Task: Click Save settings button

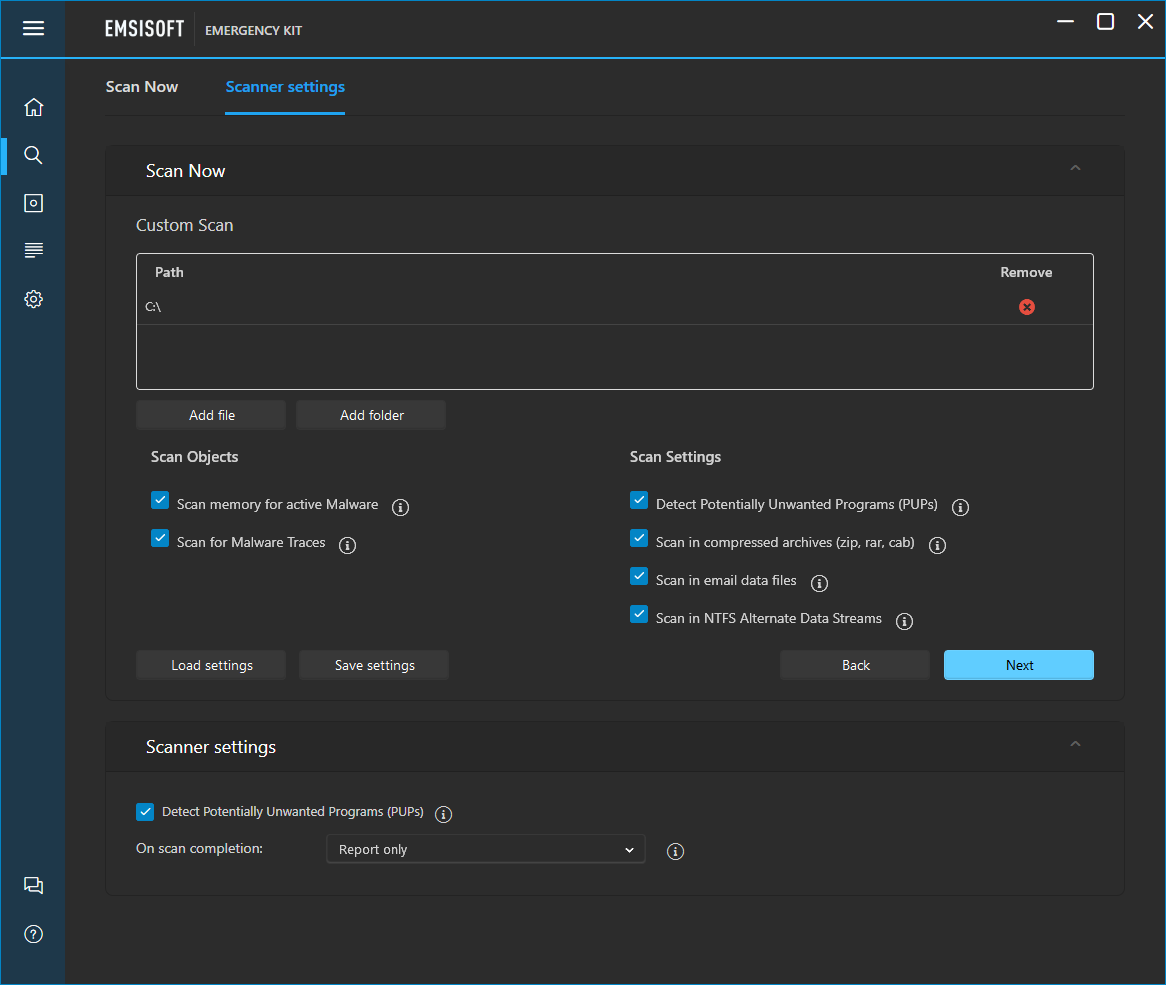Action: click(374, 665)
